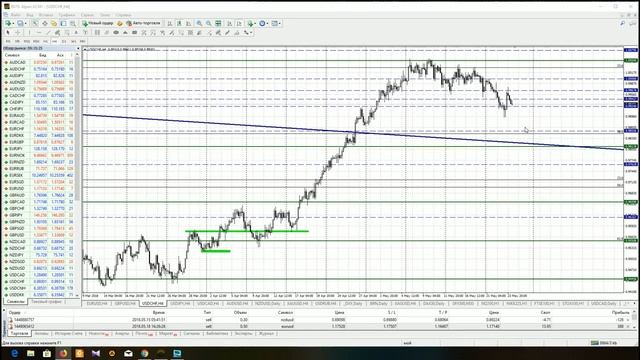This screenshot has width=640, height=360.
Task: Select the cursor pointer tool
Action: pyautogui.click(x=8, y=32)
